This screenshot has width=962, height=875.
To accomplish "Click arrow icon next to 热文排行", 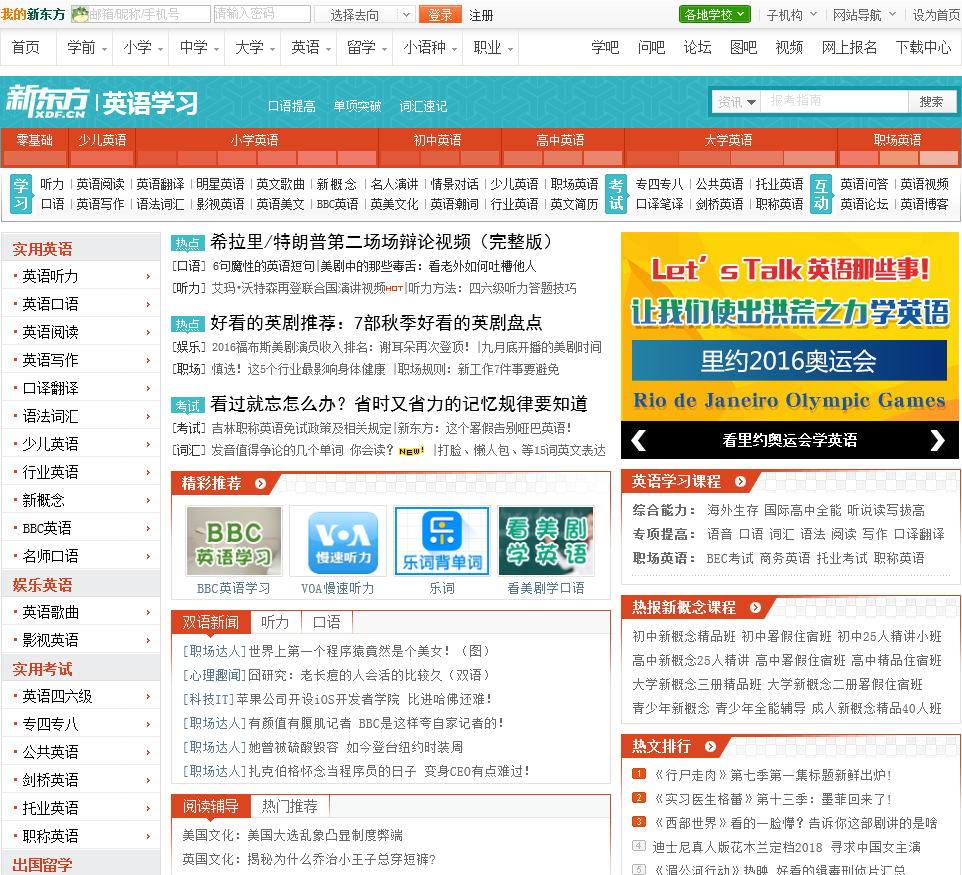I will tap(710, 747).
